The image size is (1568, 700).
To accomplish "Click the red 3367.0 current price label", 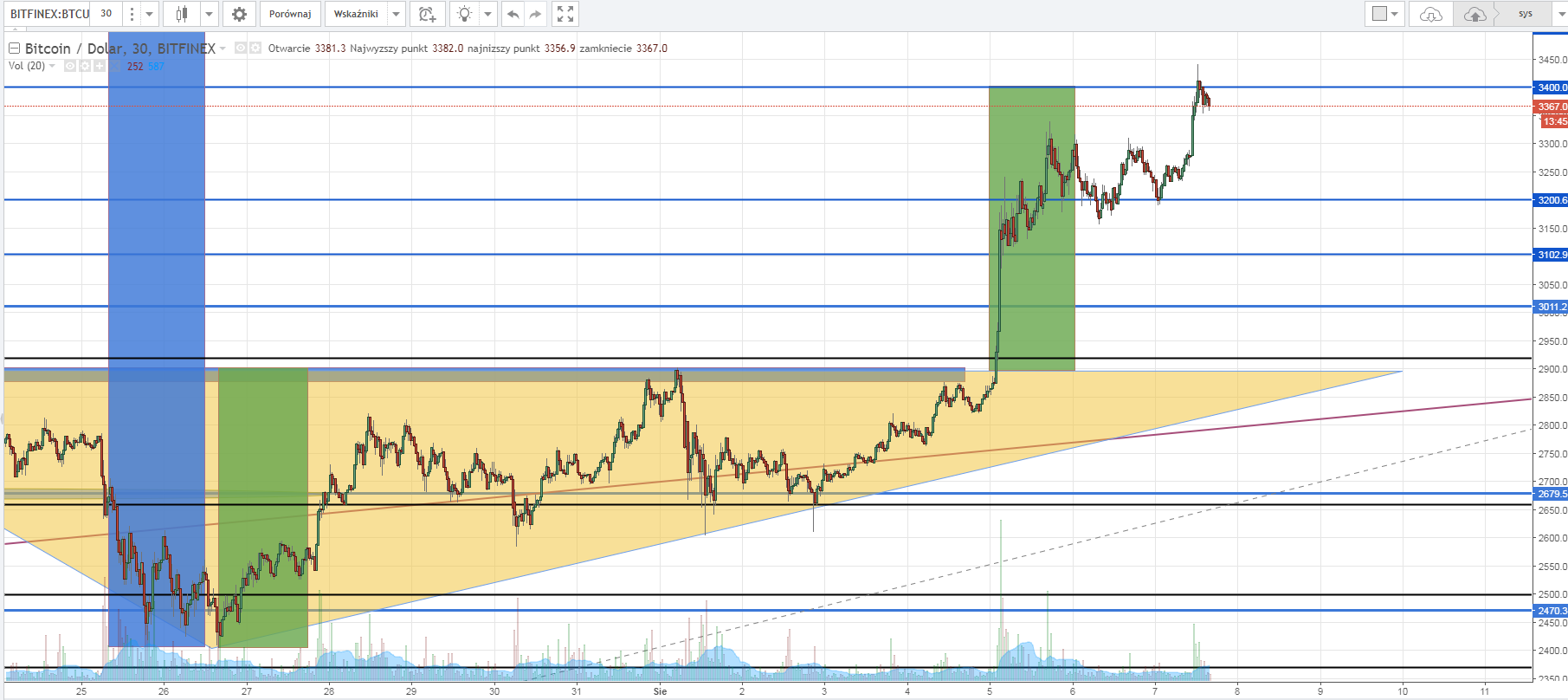I will click(1550, 107).
